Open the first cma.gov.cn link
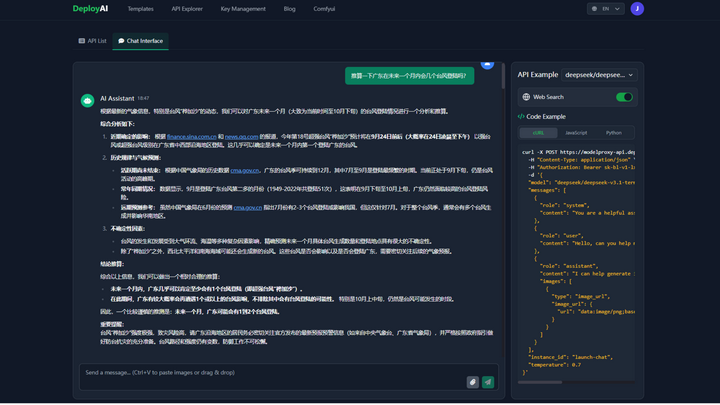720x405 pixels. [245, 170]
